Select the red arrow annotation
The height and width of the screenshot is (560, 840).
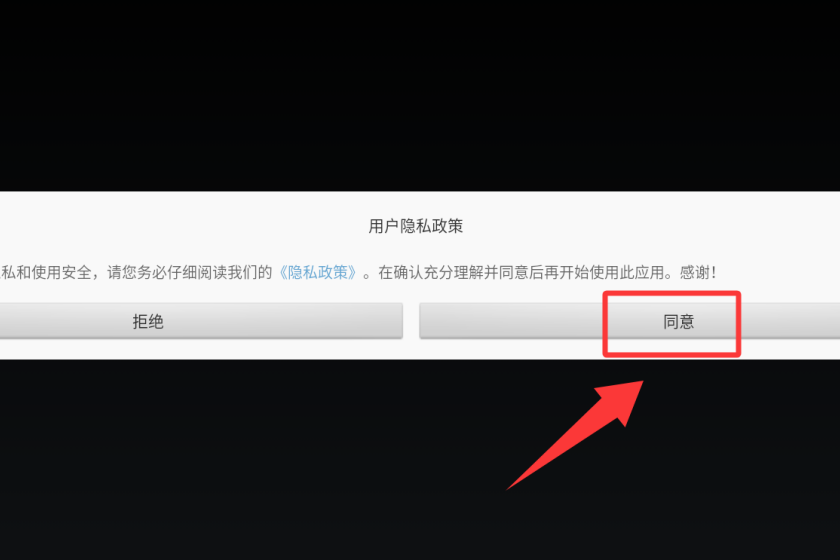[x=576, y=434]
